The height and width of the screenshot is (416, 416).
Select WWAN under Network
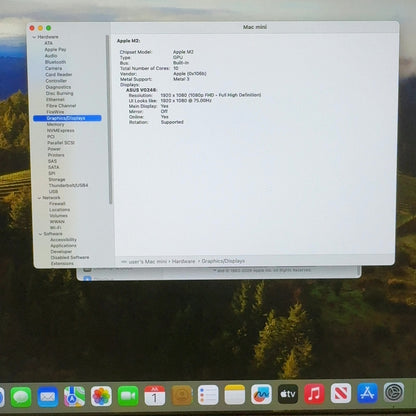(x=57, y=222)
